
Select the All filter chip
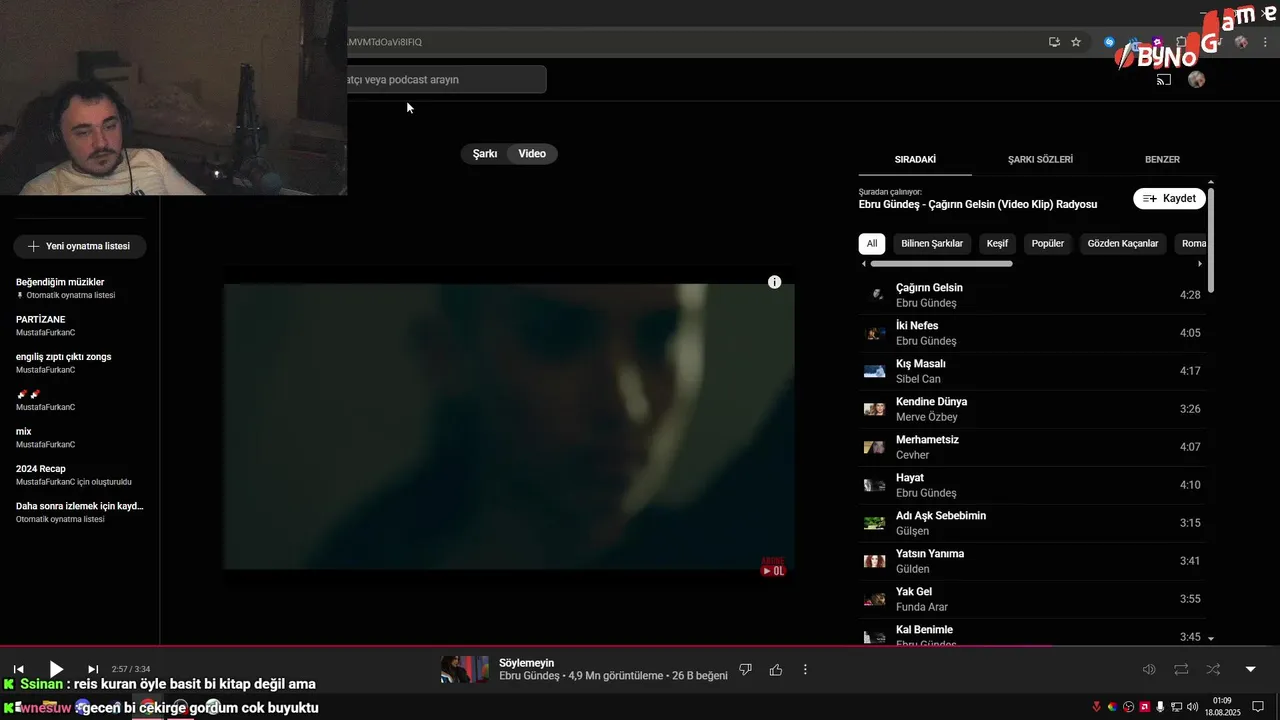click(872, 243)
